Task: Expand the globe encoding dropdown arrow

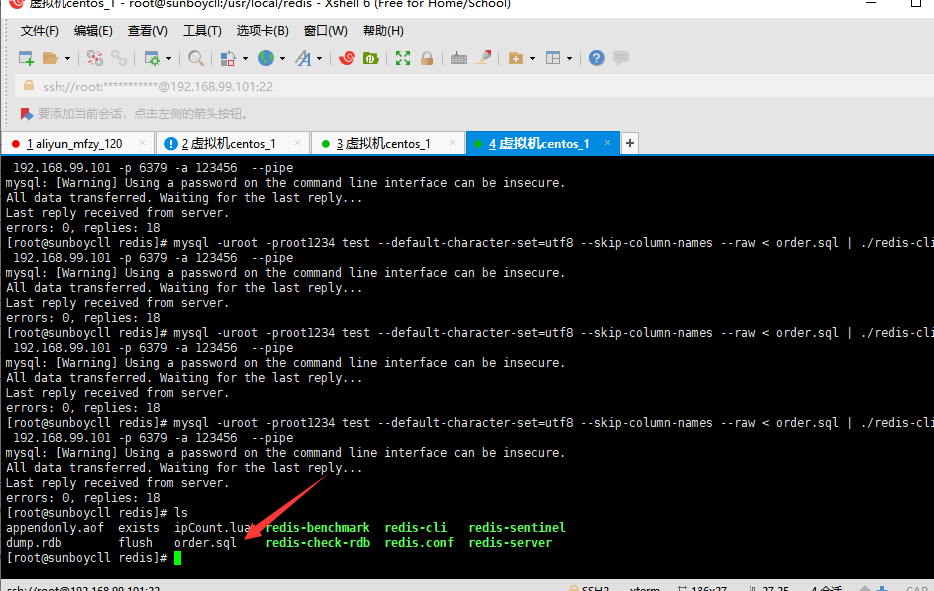Action: pos(282,58)
